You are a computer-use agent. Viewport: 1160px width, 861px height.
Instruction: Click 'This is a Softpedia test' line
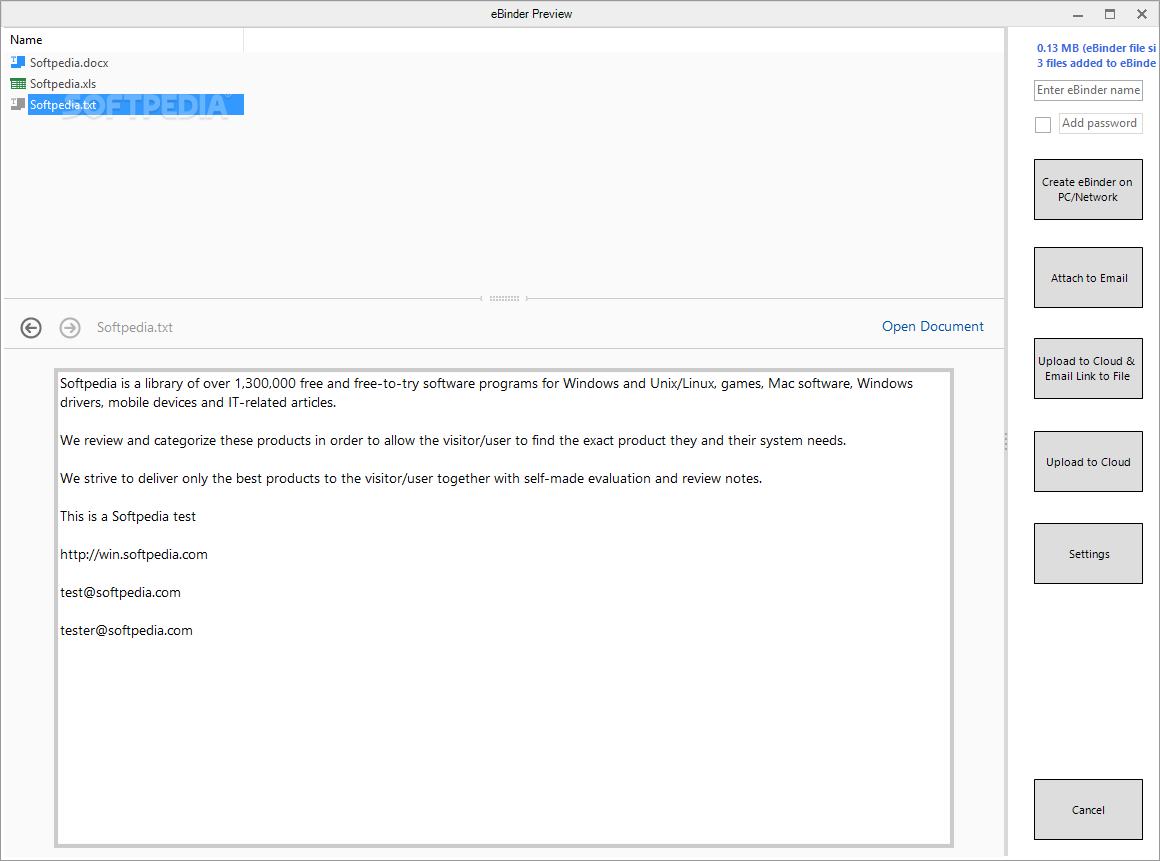128,516
